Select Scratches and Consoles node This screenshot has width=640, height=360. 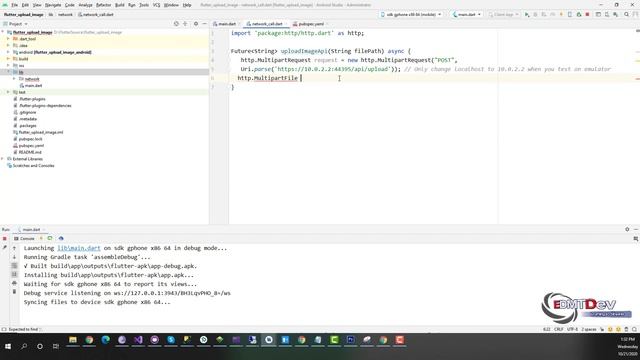pos(33,166)
